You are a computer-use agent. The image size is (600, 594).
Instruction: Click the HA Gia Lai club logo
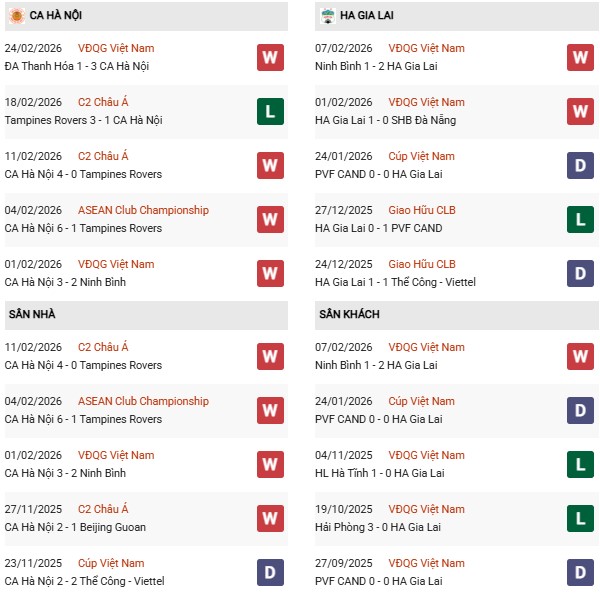pyautogui.click(x=327, y=16)
